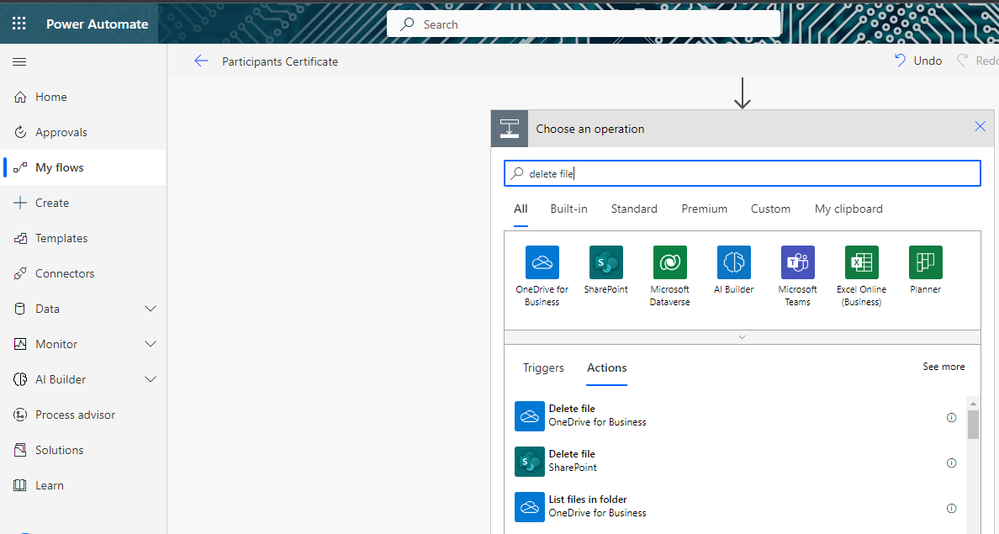999x534 pixels.
Task: Switch to the Premium tab
Action: [704, 209]
